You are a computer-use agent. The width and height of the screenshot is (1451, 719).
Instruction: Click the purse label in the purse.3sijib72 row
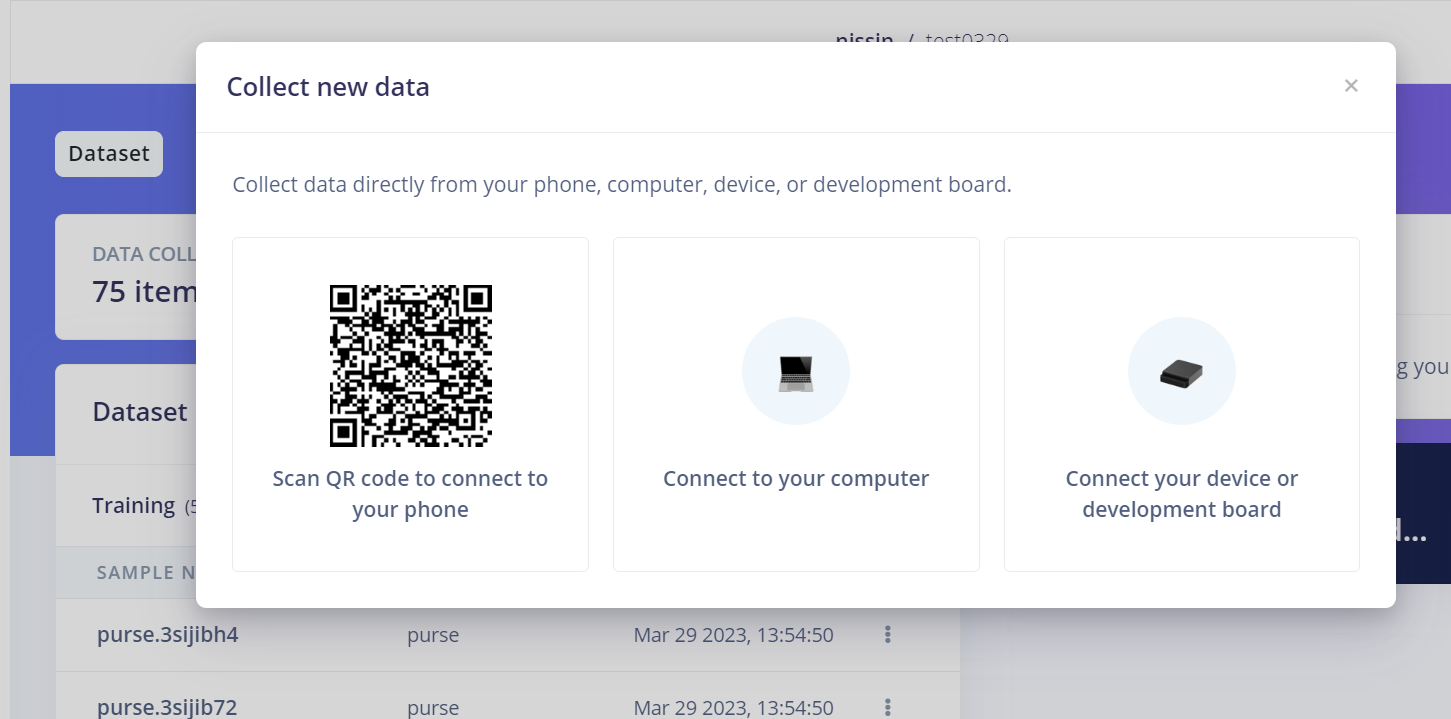click(x=433, y=708)
